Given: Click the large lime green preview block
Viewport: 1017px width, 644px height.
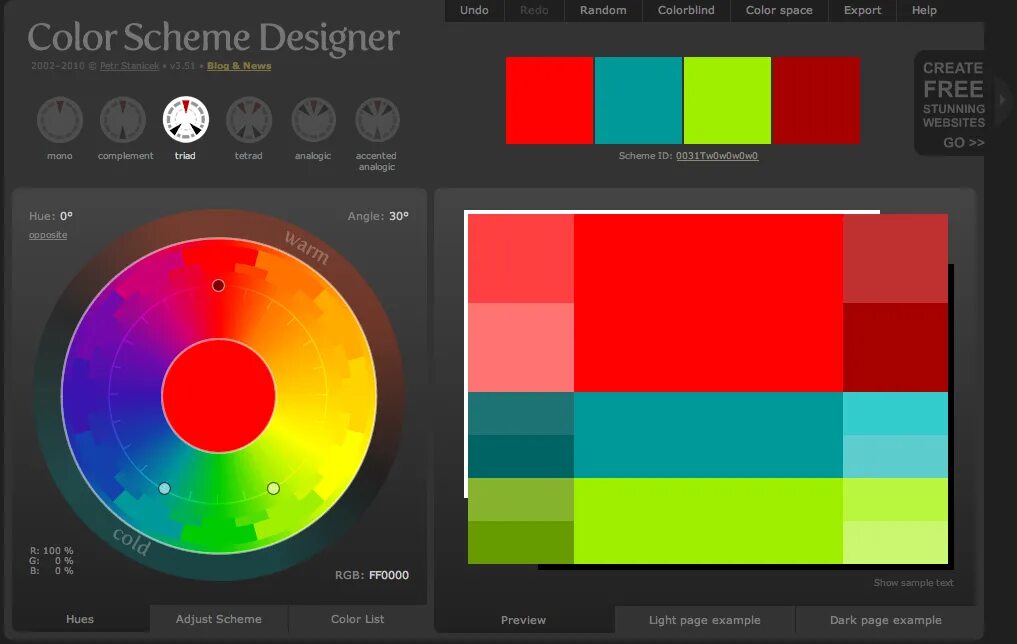Looking at the screenshot, I should click(708, 521).
